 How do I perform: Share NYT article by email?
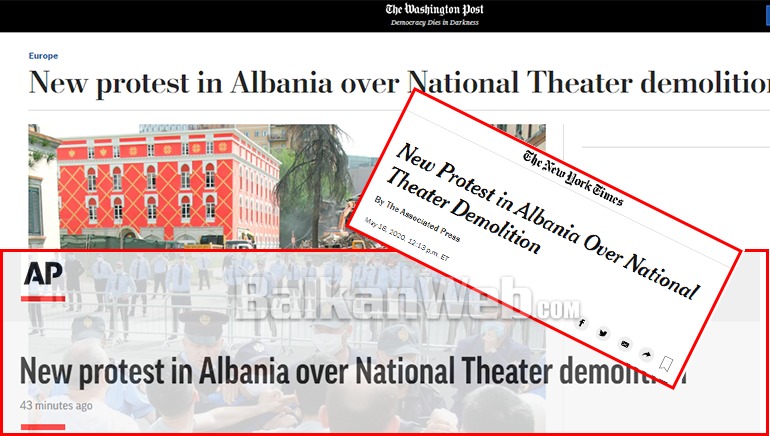click(625, 344)
